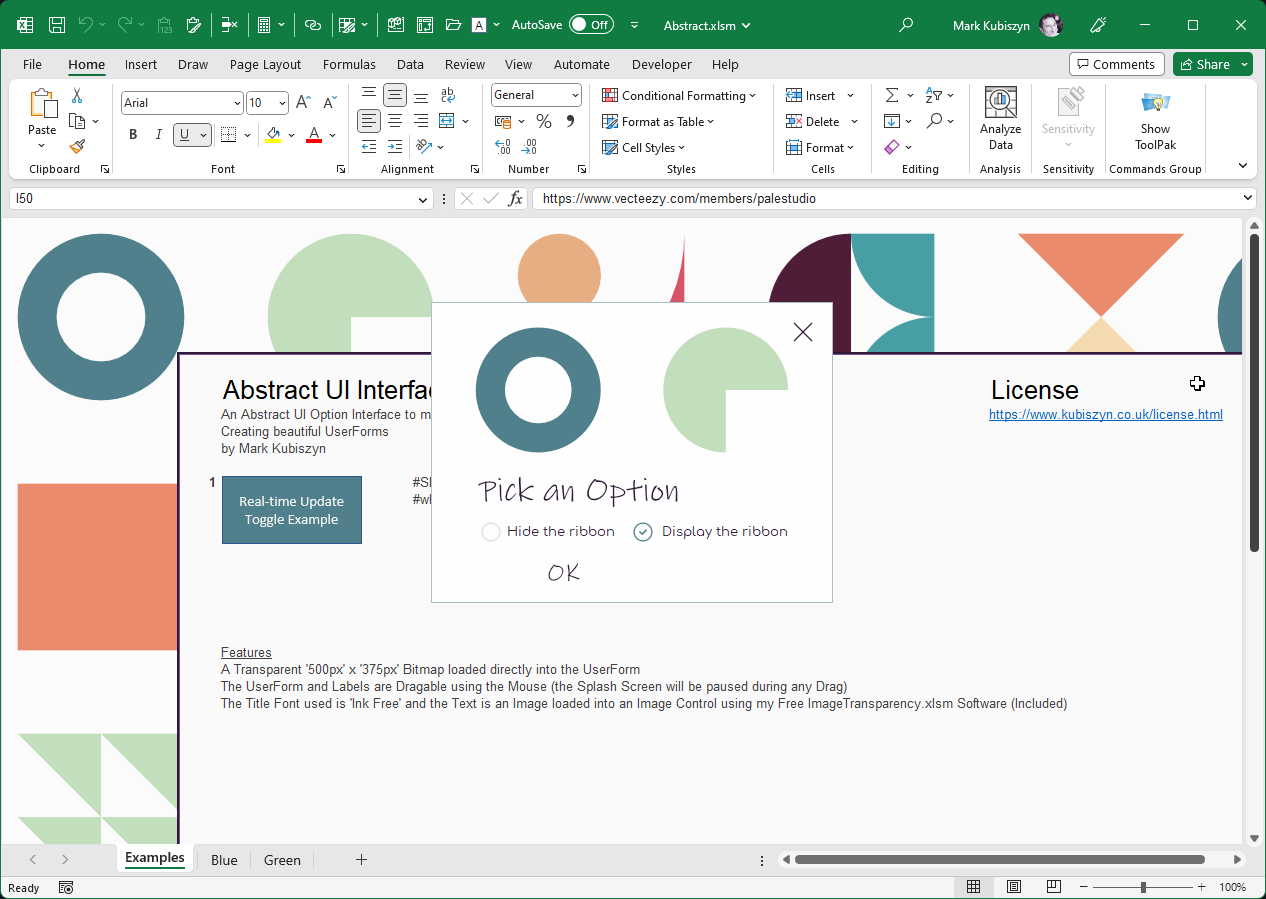Image resolution: width=1266 pixels, height=899 pixels.
Task: Click the Percent Style icon
Action: 544,122
